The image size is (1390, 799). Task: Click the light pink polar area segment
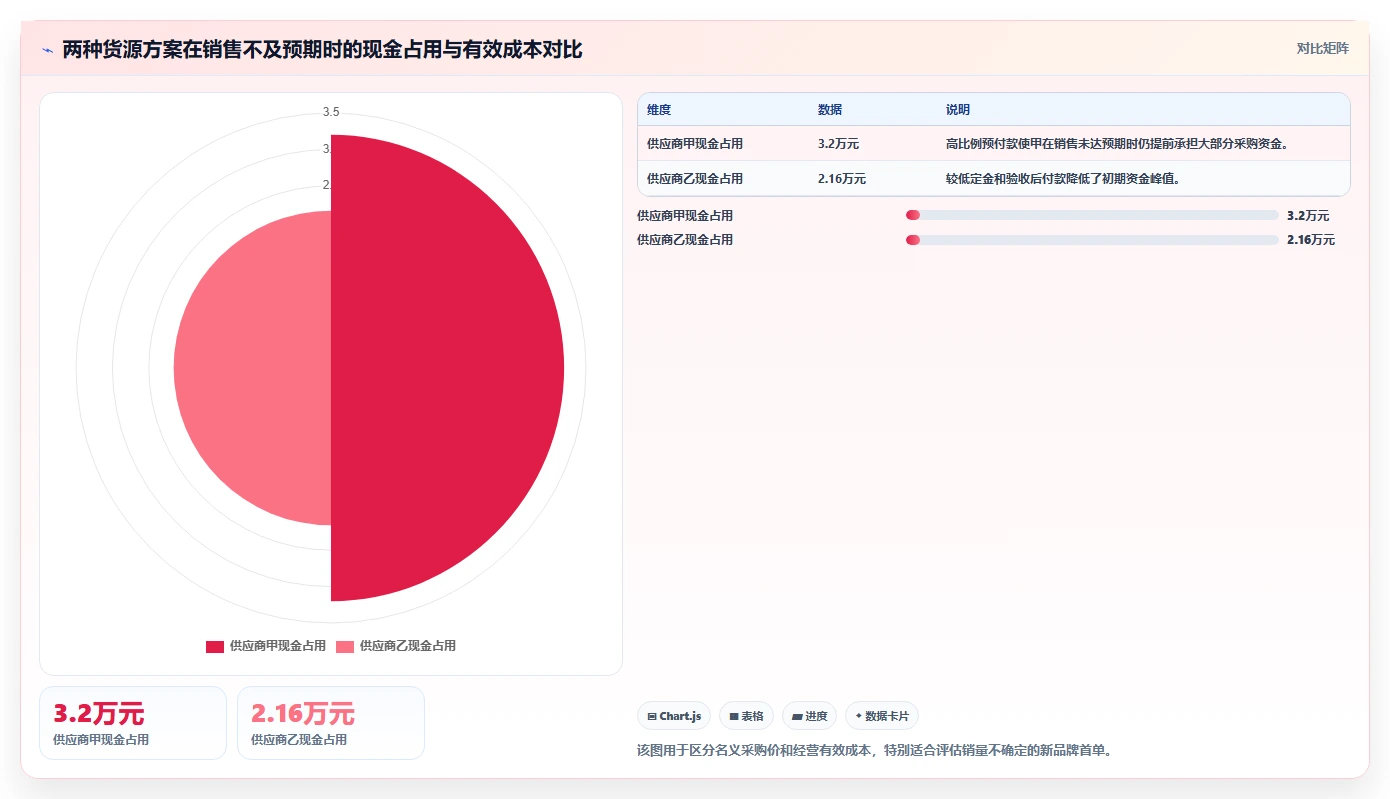[x=252, y=368]
